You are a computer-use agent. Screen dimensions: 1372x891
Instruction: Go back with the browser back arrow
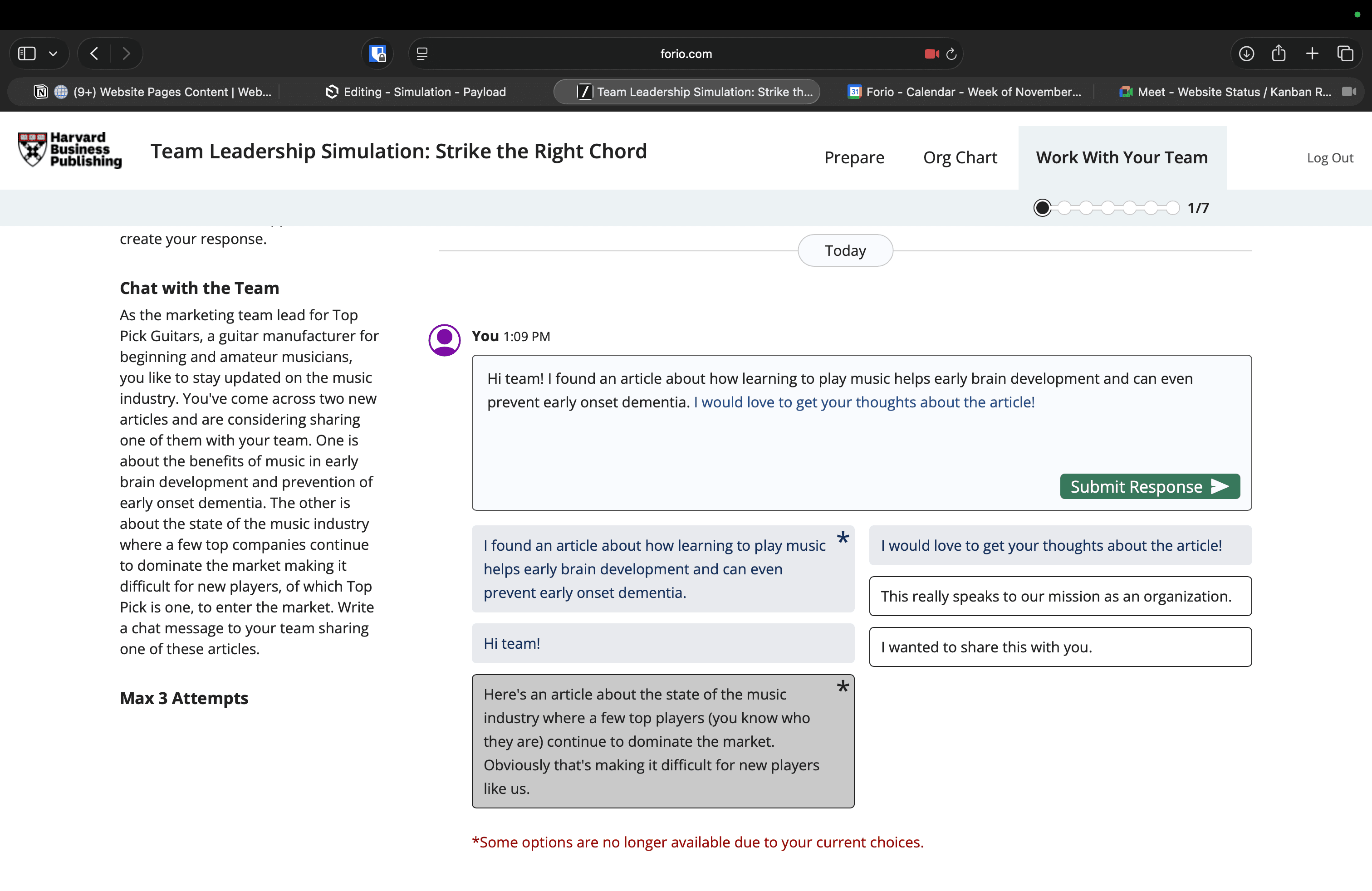tap(94, 54)
